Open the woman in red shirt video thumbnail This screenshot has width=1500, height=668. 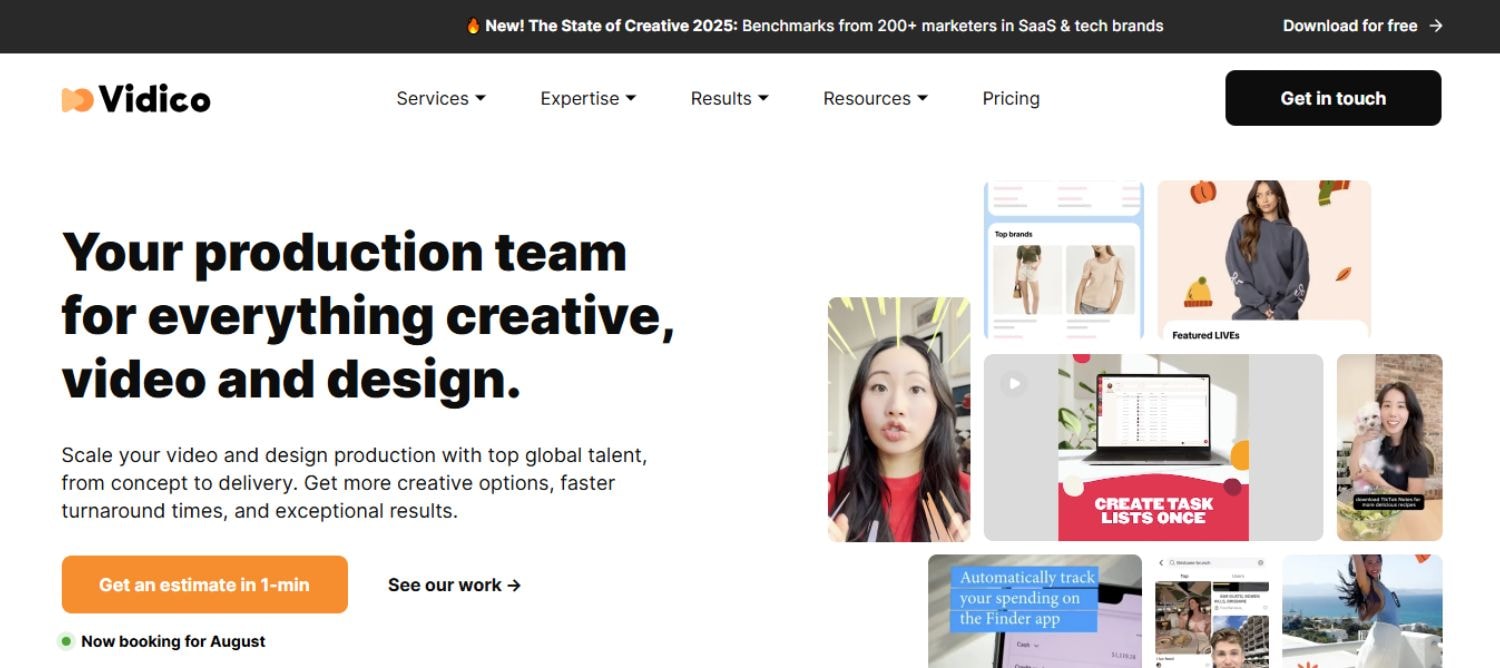899,419
